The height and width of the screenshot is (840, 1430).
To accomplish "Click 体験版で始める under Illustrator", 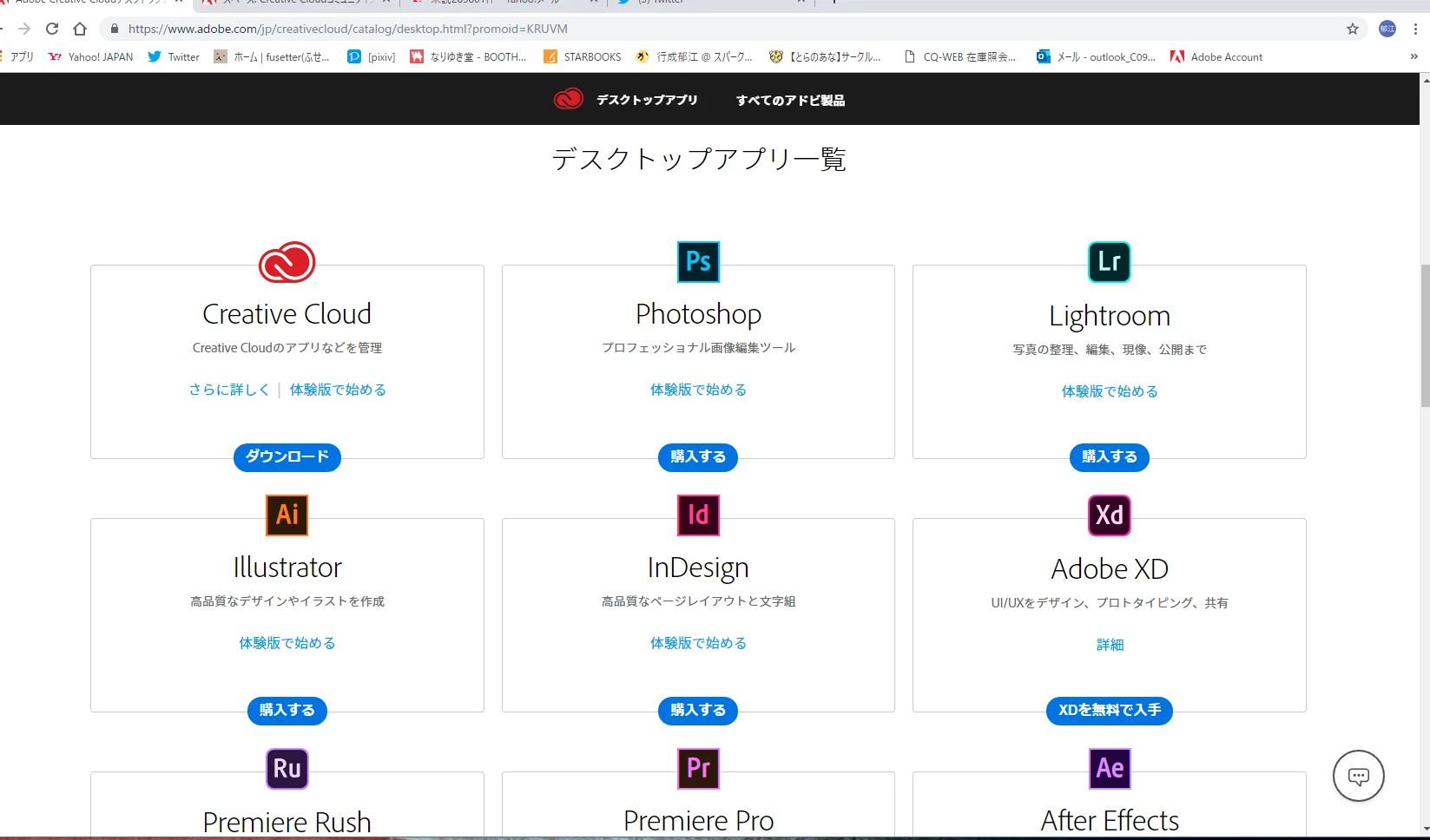I will [287, 643].
